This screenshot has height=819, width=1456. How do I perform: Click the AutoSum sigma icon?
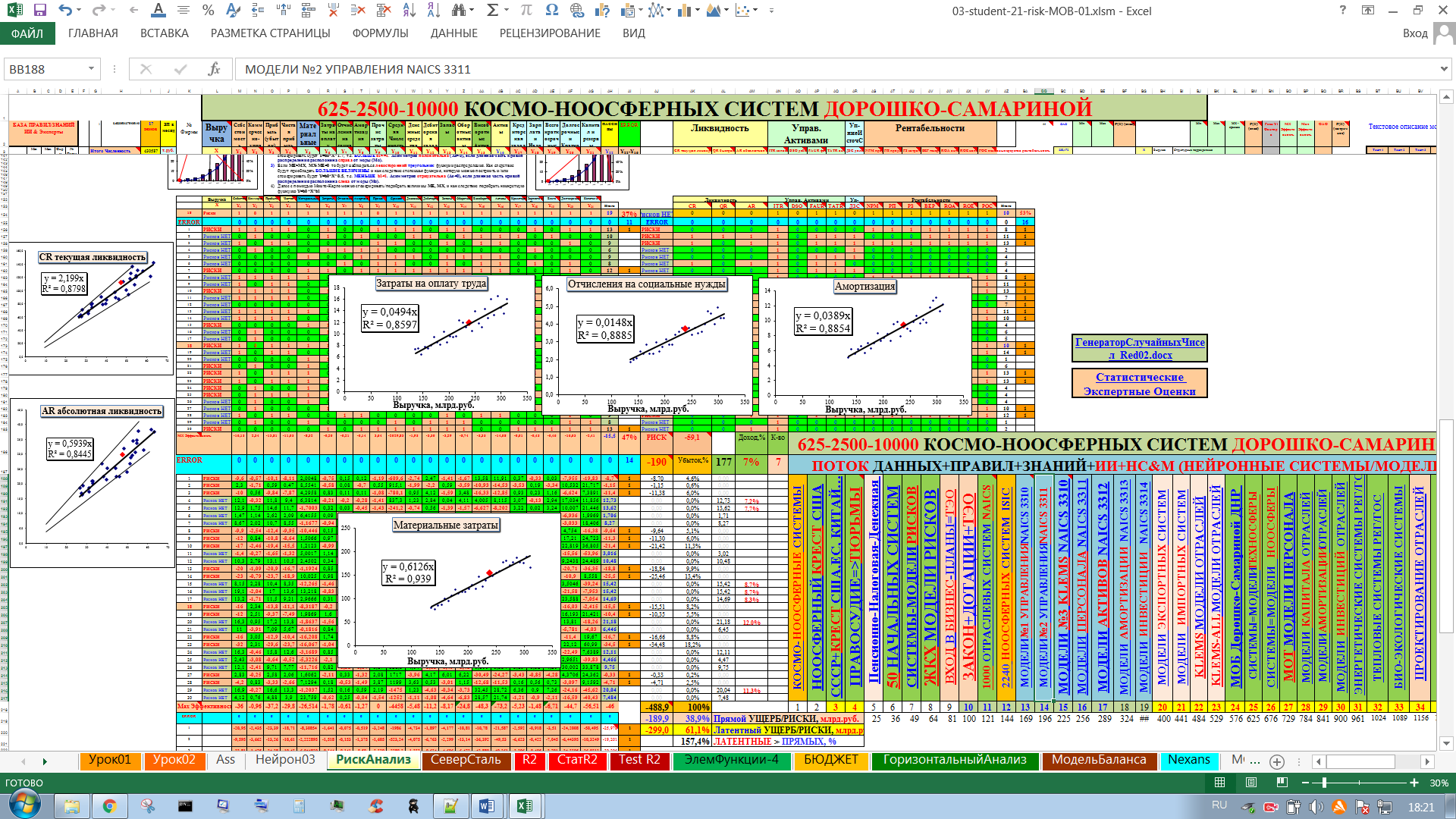(492, 11)
